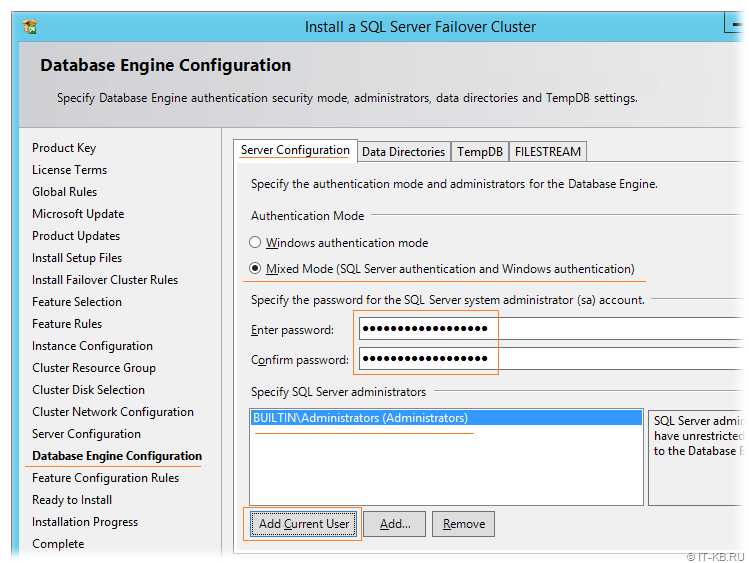Select BUILTIN\Administrators in the administrators list
749x563 pixels.
(360, 418)
